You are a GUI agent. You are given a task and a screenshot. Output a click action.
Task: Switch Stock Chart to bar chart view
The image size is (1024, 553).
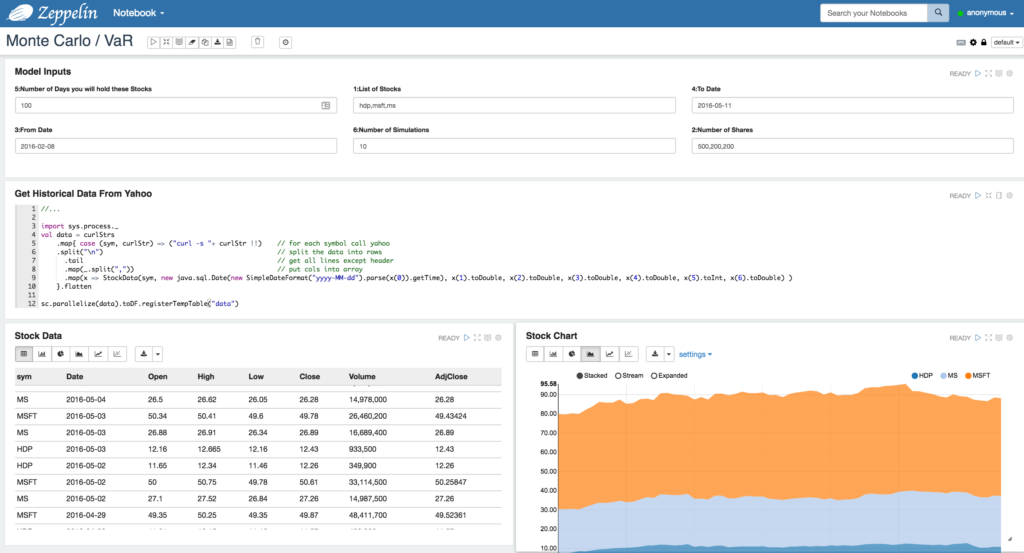click(553, 354)
